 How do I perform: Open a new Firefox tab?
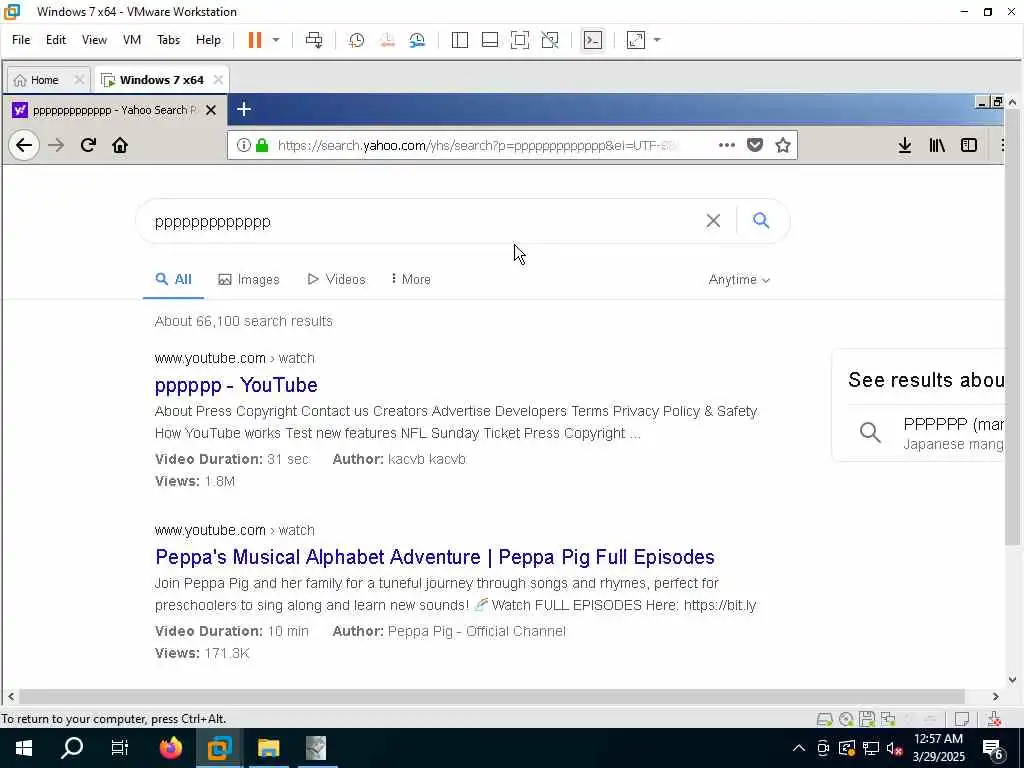[x=244, y=109]
